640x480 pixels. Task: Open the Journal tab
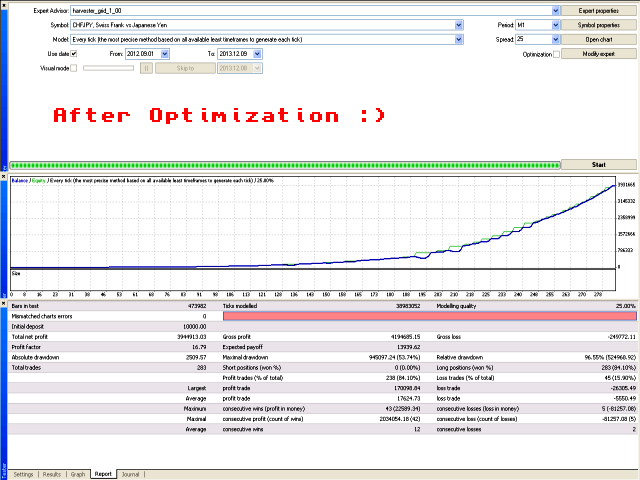[131, 474]
